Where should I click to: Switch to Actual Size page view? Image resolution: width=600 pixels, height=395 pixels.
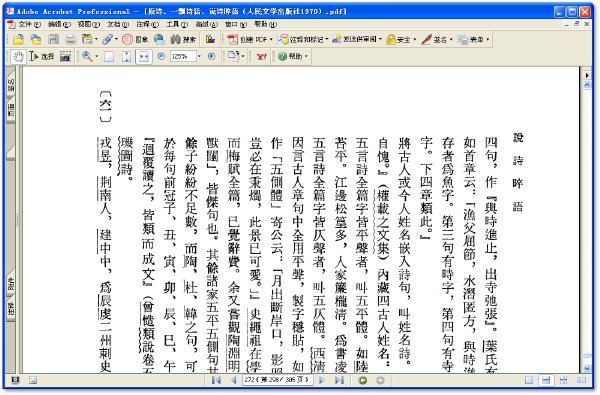[109, 57]
